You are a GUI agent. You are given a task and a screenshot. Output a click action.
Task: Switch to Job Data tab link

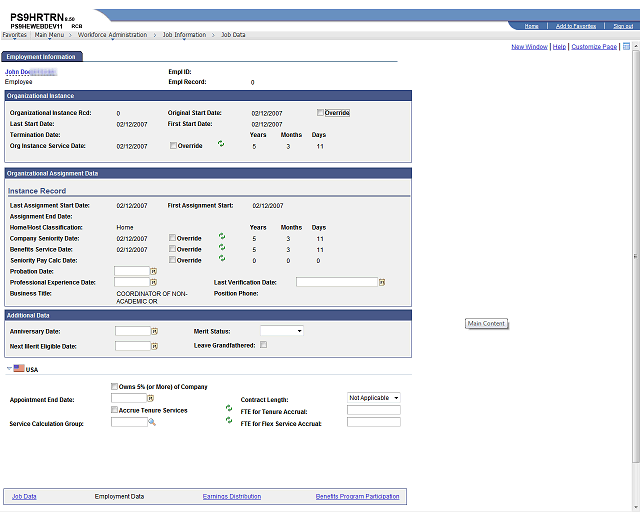[24, 496]
